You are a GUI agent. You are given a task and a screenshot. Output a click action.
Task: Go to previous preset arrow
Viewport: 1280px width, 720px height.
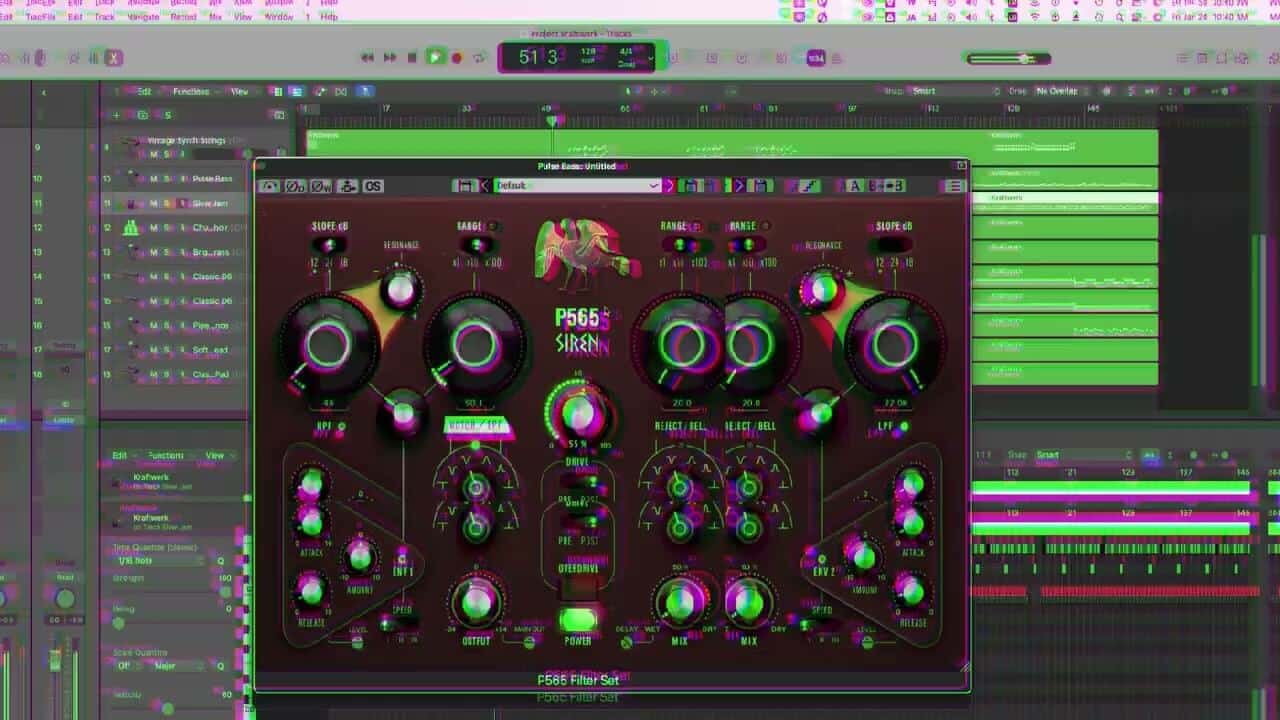point(485,186)
